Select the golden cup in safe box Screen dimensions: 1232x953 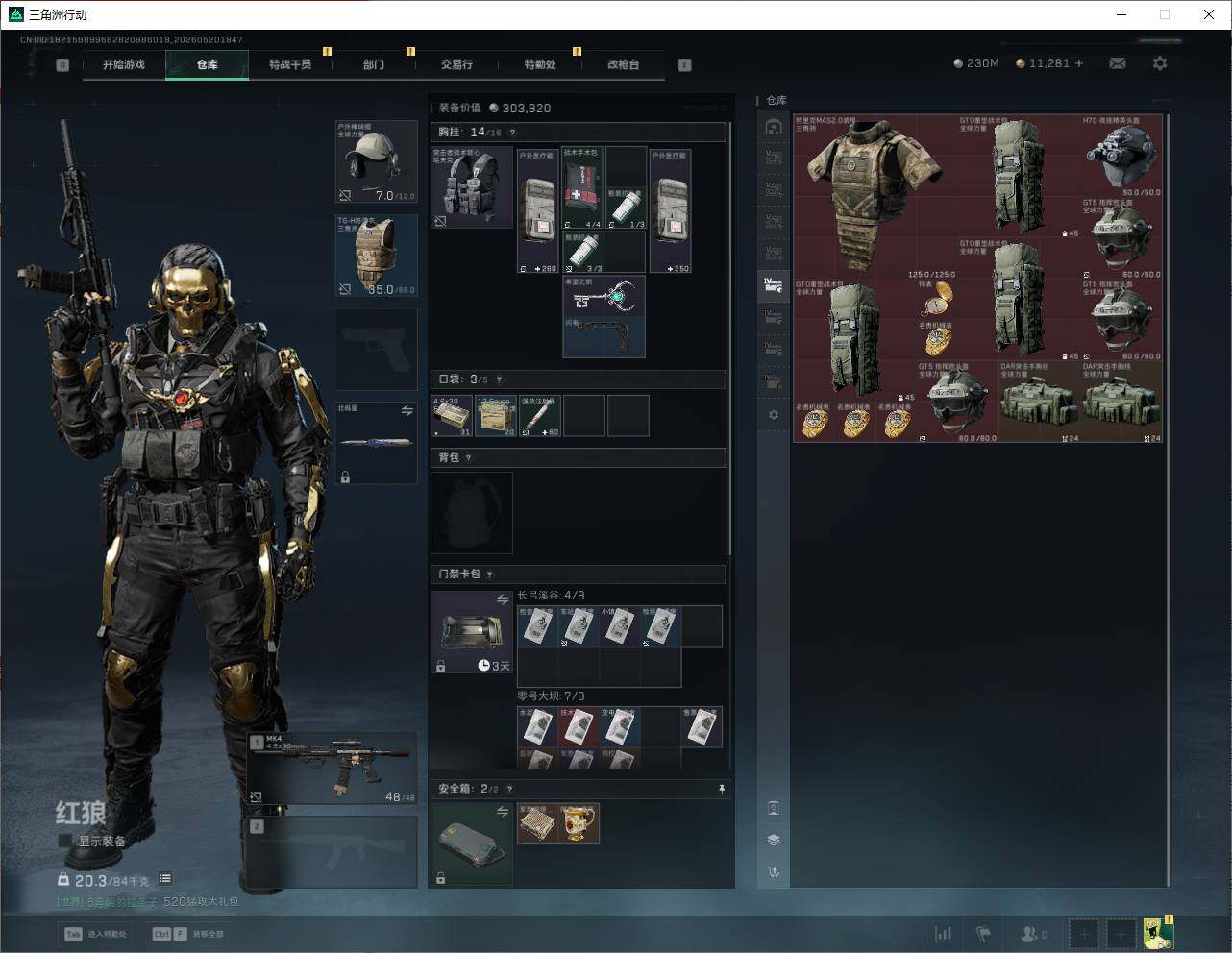(x=579, y=824)
